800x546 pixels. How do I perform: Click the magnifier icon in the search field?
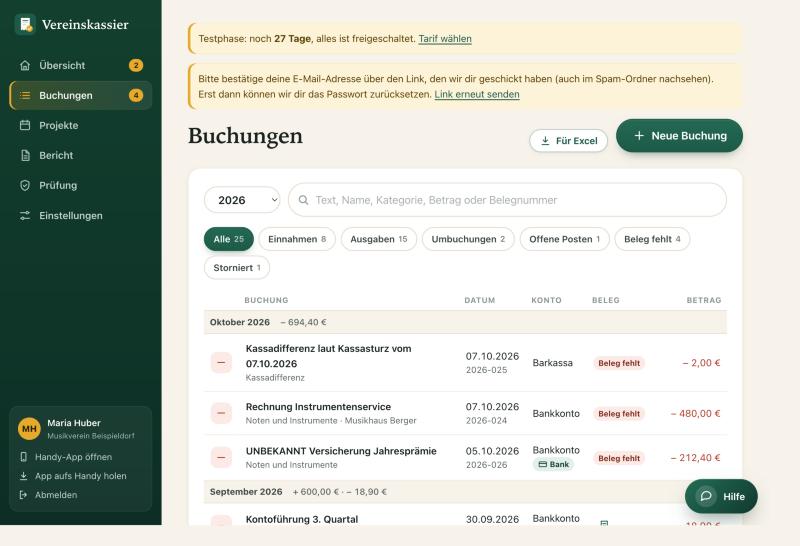pos(304,200)
